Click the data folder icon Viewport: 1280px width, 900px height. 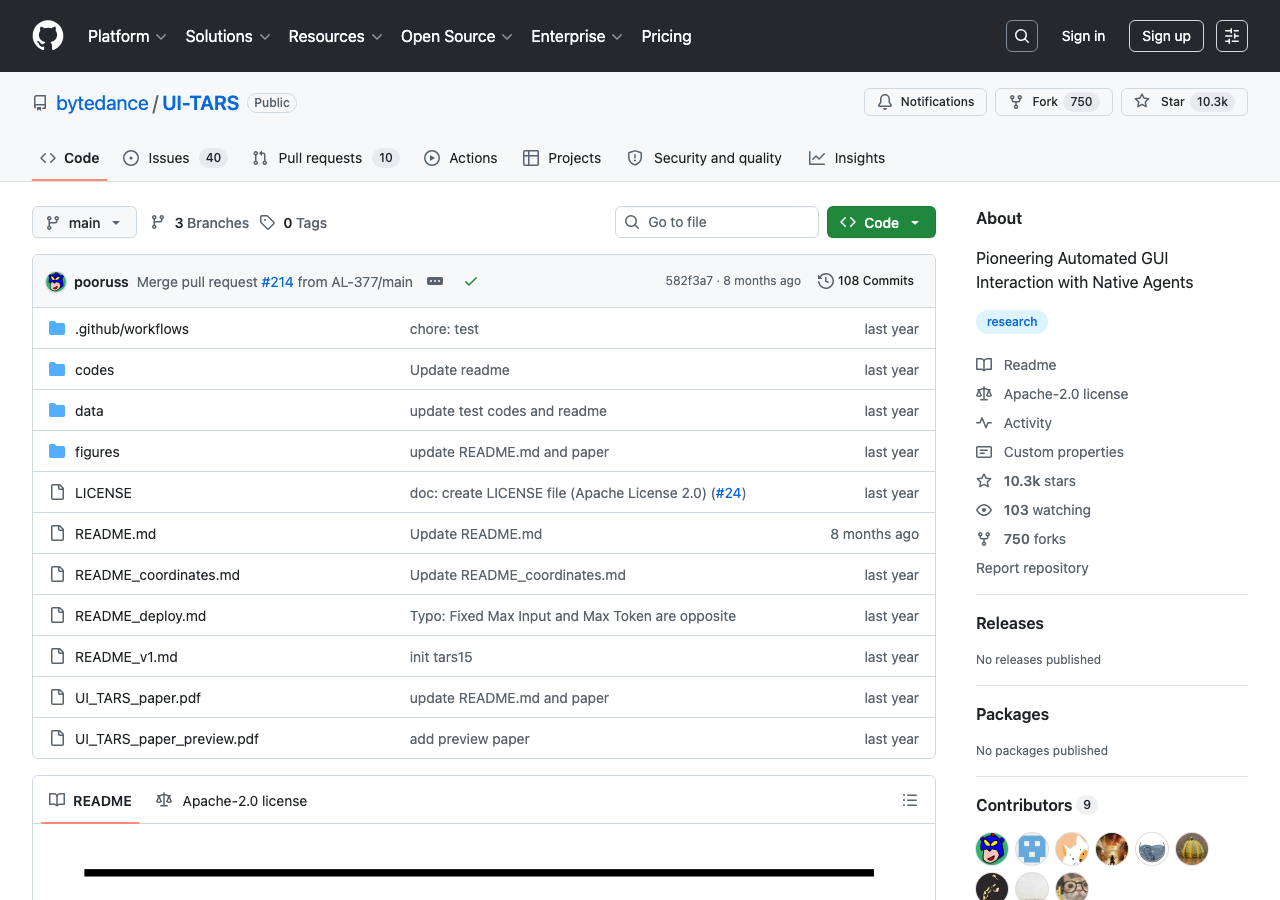(x=57, y=411)
